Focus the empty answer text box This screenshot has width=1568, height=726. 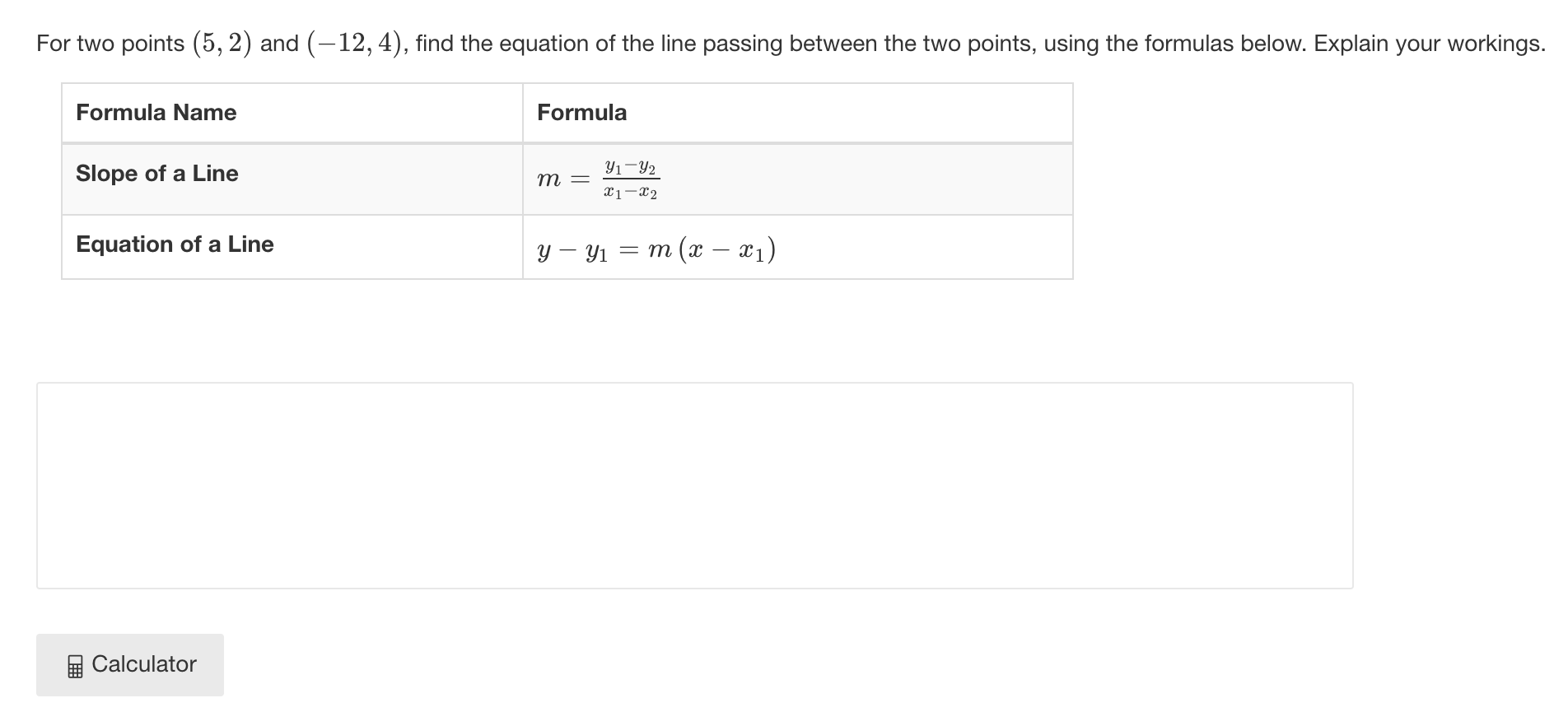pyautogui.click(x=694, y=485)
